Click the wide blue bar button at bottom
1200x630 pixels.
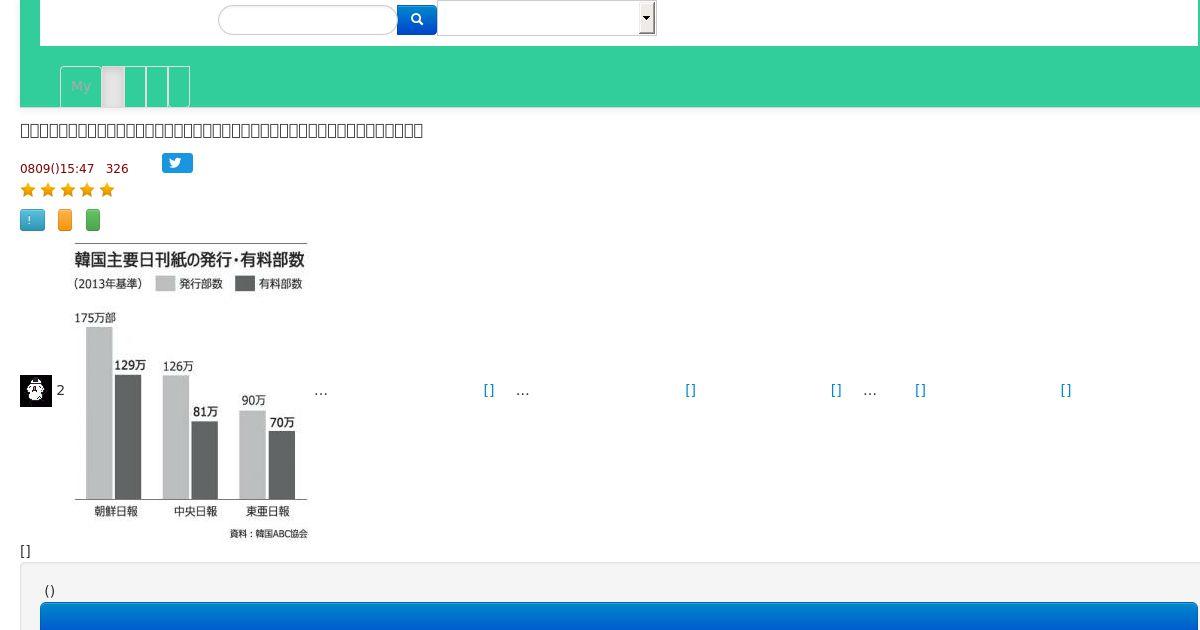click(618, 616)
